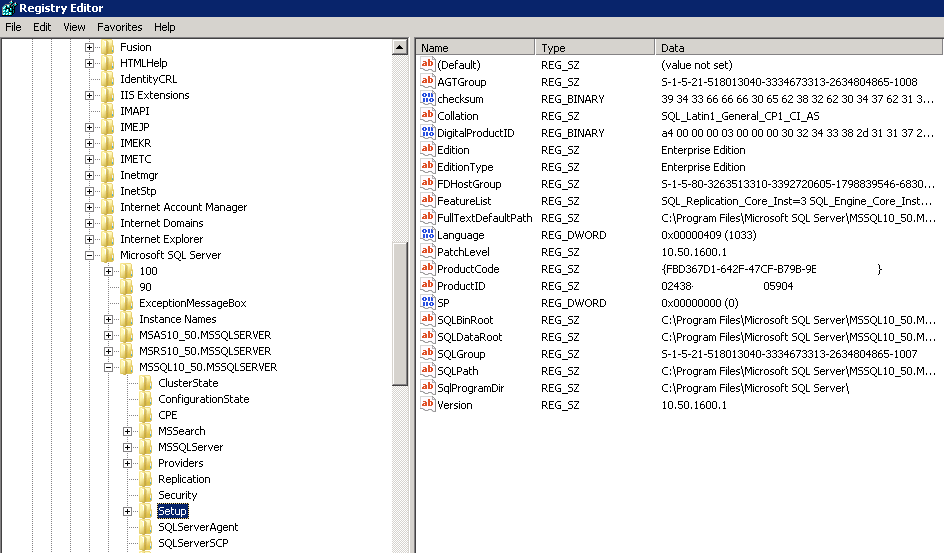The image size is (944, 553).
Task: Click the string icon of the AGTGroup value
Action: pos(427,81)
